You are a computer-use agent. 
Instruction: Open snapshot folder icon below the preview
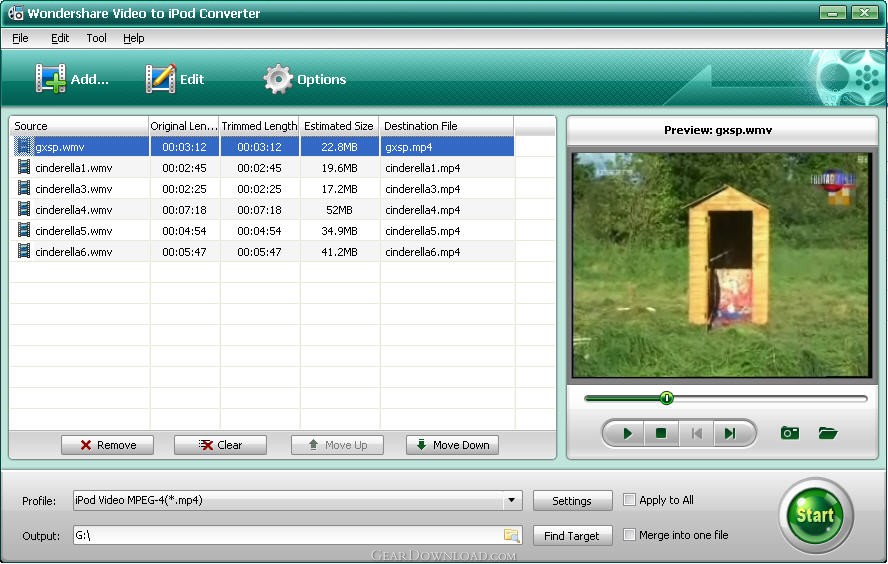point(828,433)
